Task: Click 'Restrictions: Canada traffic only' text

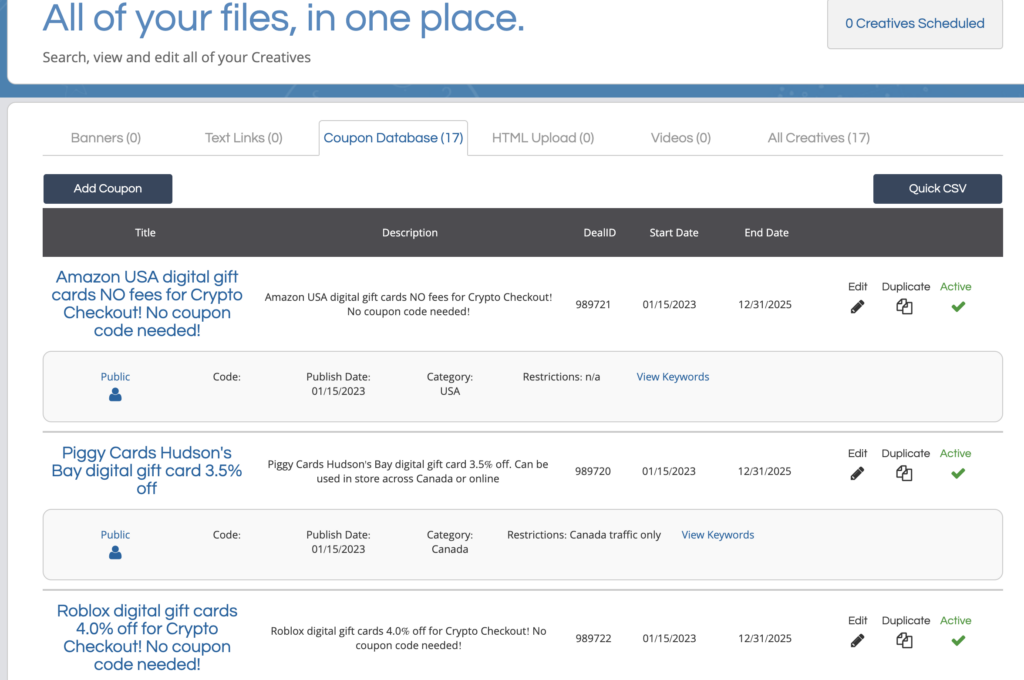Action: pyautogui.click(x=584, y=535)
